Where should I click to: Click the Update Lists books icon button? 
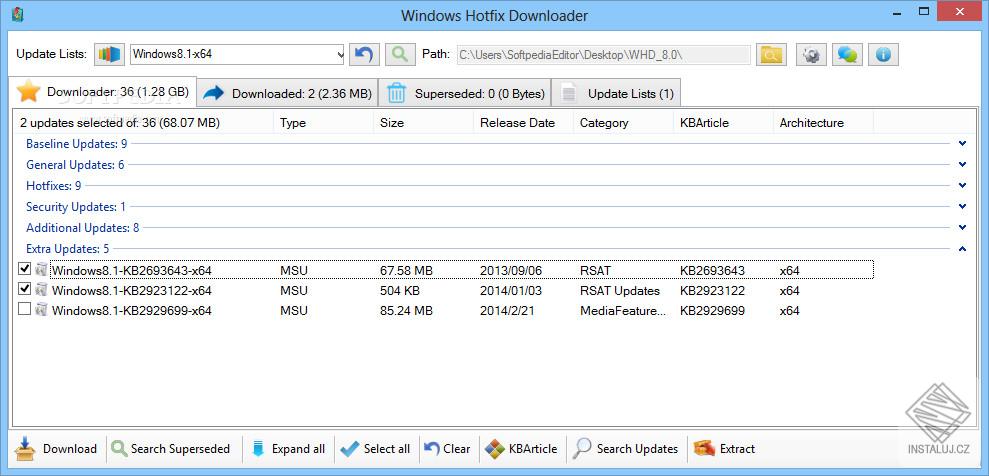pyautogui.click(x=110, y=54)
